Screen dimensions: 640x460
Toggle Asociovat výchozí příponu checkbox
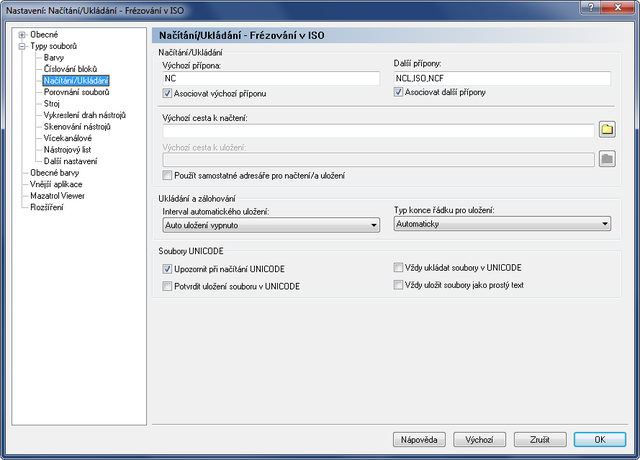click(167, 93)
